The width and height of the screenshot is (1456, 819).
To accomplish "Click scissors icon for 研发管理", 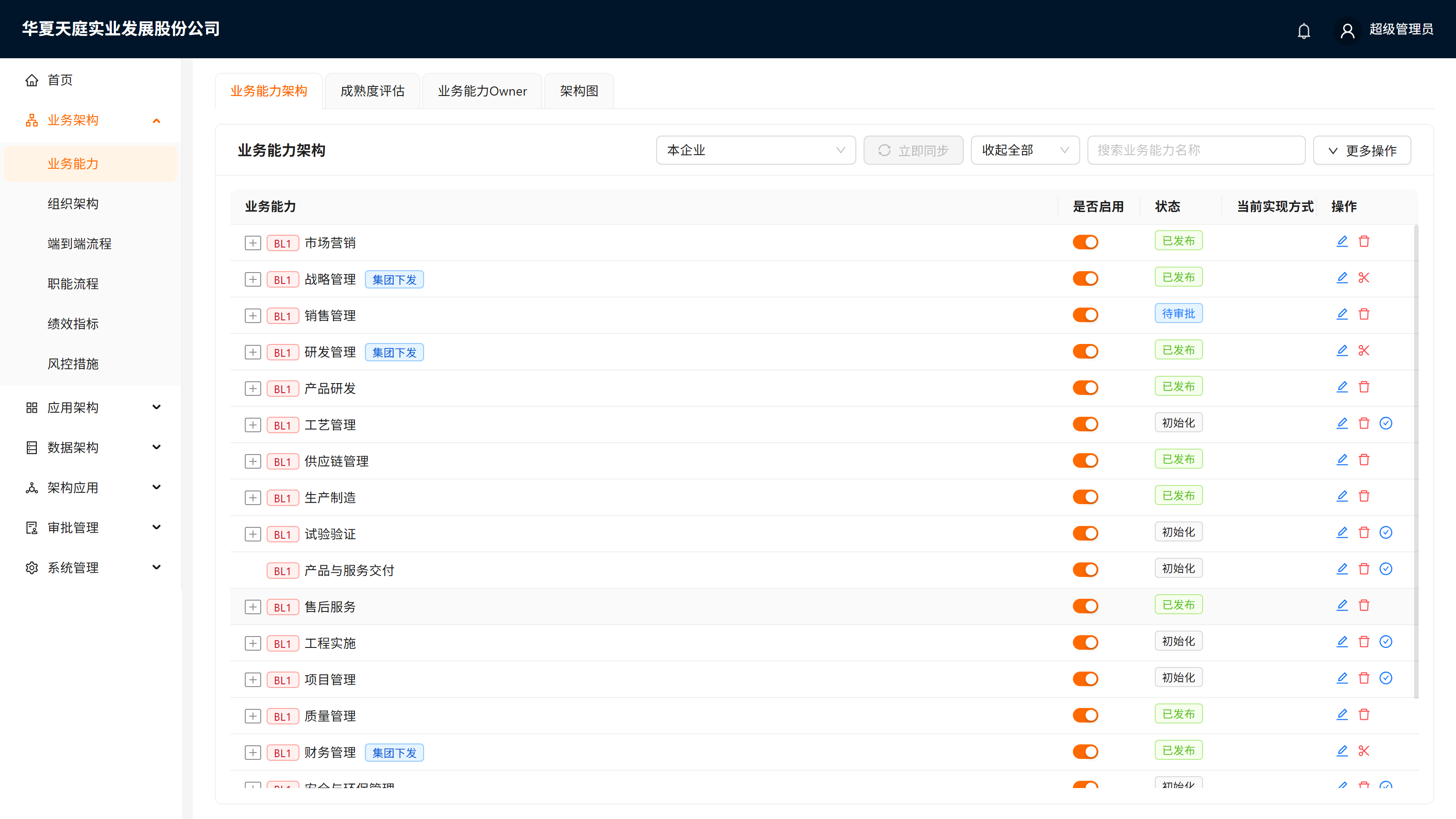I will (1364, 350).
